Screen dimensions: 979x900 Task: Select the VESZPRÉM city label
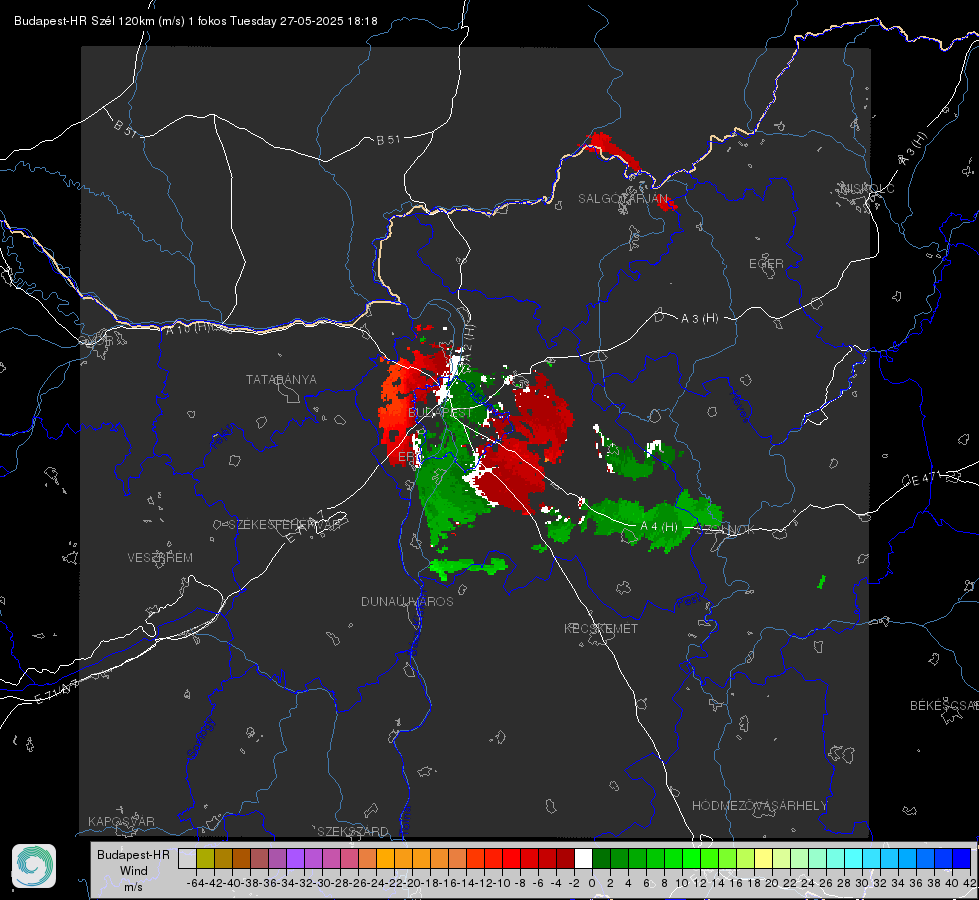[x=160, y=557]
